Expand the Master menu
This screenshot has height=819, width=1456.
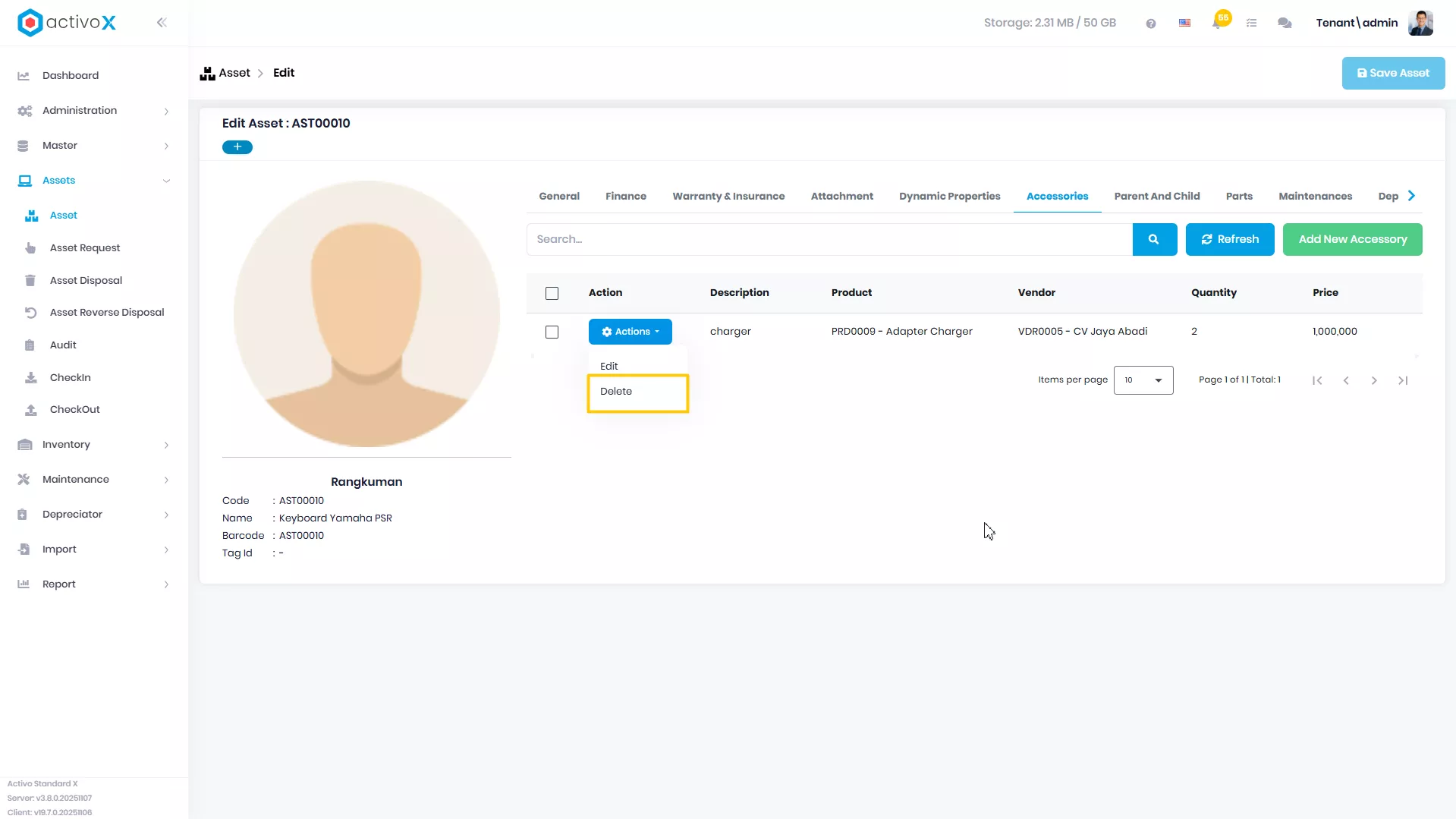[94, 145]
